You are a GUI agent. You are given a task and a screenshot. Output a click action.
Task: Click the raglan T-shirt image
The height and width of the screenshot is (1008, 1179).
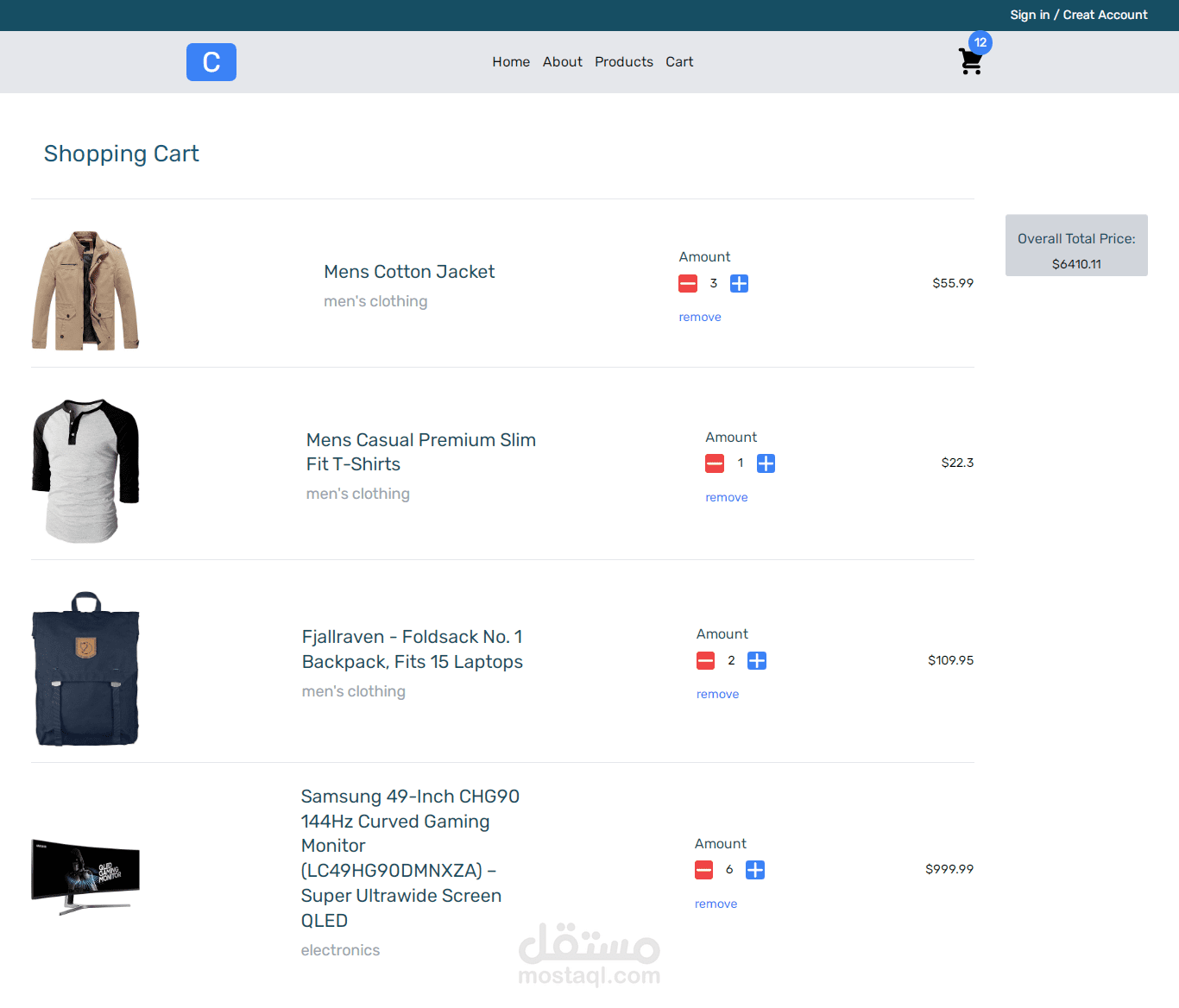(85, 471)
